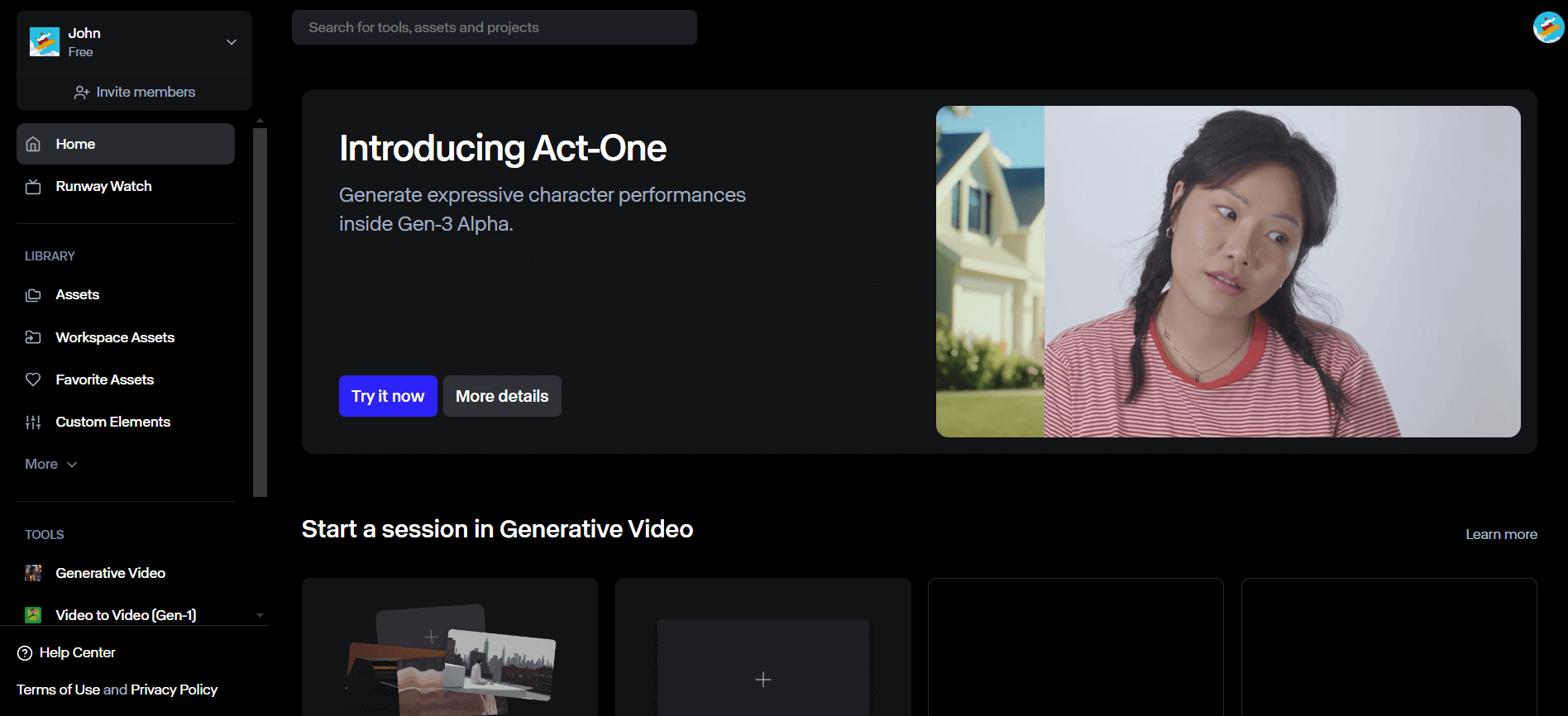Click the Home house icon in sidebar
This screenshot has width=1568, height=716.
click(x=33, y=144)
